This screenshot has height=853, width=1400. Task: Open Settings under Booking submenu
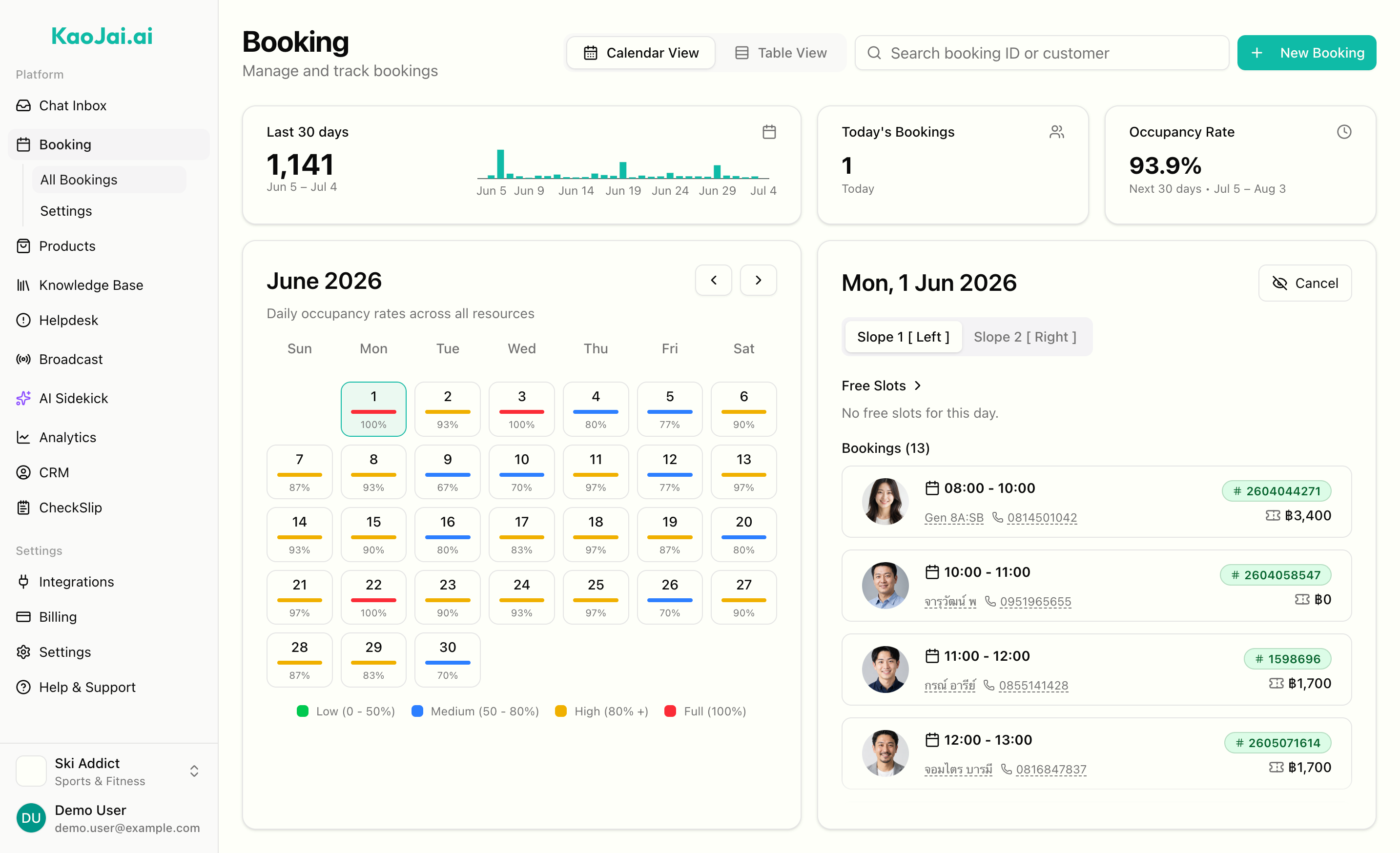click(66, 211)
